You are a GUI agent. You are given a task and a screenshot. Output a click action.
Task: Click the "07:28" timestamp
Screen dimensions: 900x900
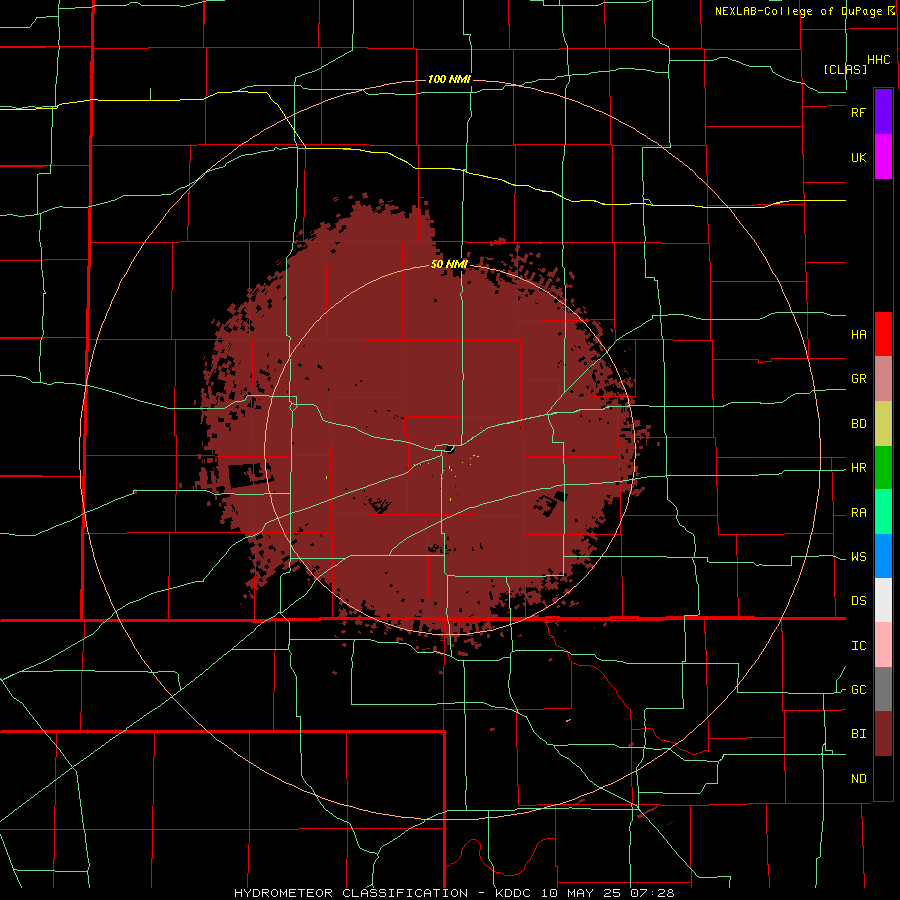pos(654,893)
